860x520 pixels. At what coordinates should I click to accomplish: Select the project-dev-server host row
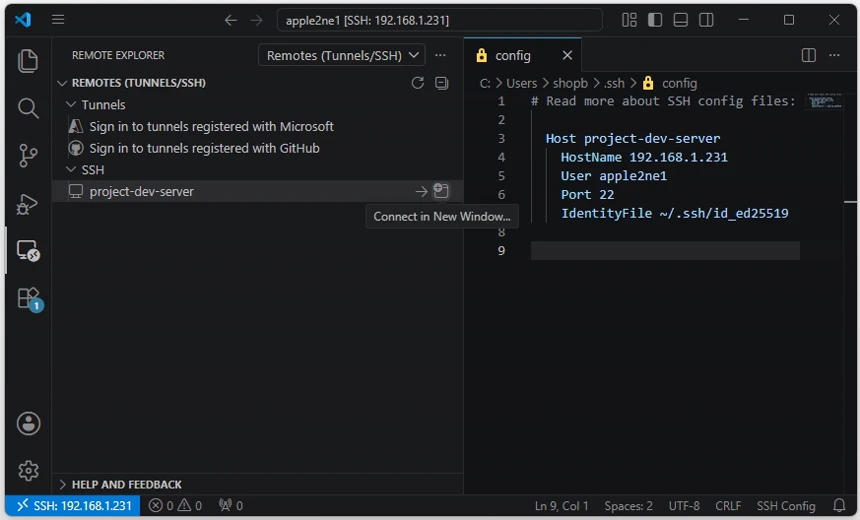pos(257,191)
